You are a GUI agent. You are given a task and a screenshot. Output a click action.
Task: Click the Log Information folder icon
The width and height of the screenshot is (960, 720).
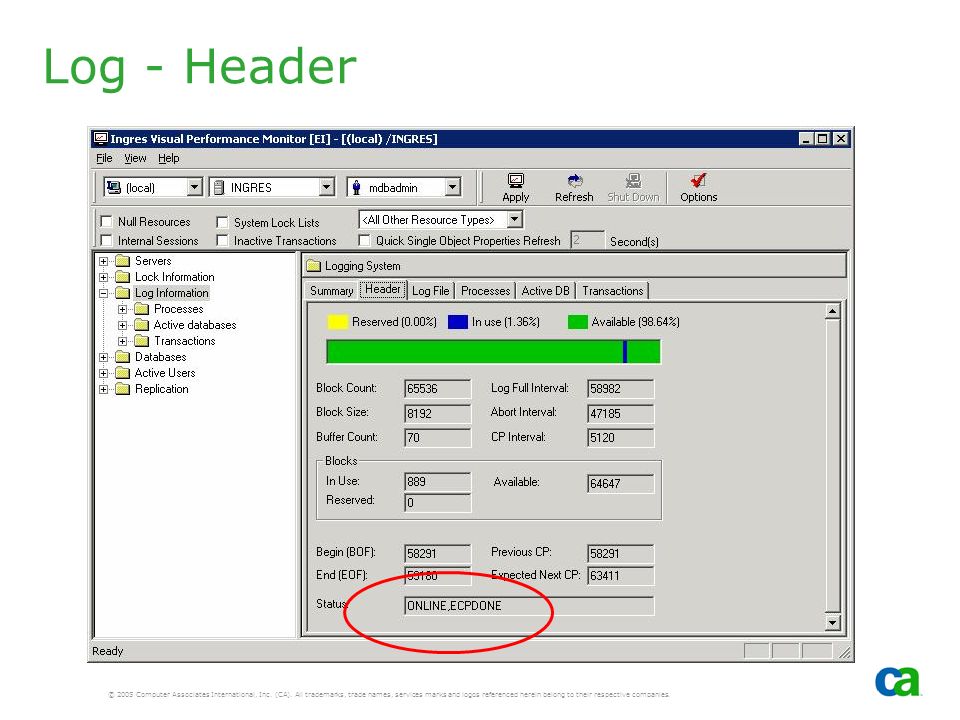coord(122,293)
